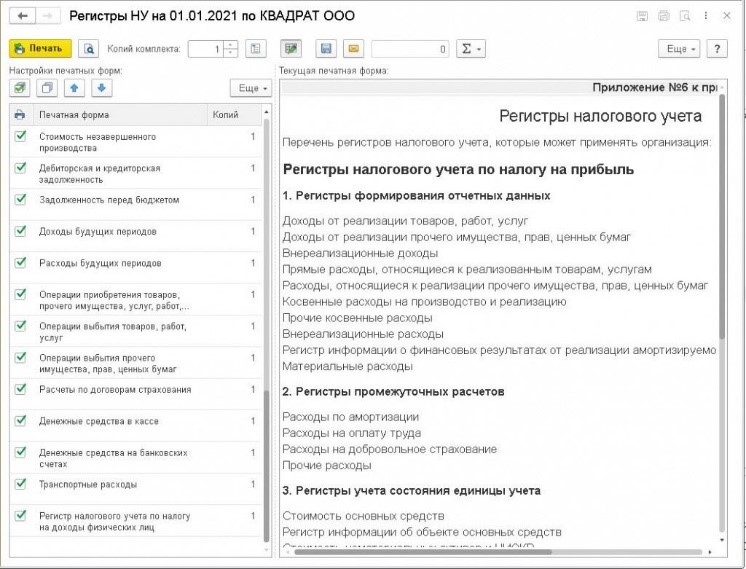Screen dimensions: 746x569
Task: Open Еще dropdown in print forms settings
Action: click(x=250, y=88)
